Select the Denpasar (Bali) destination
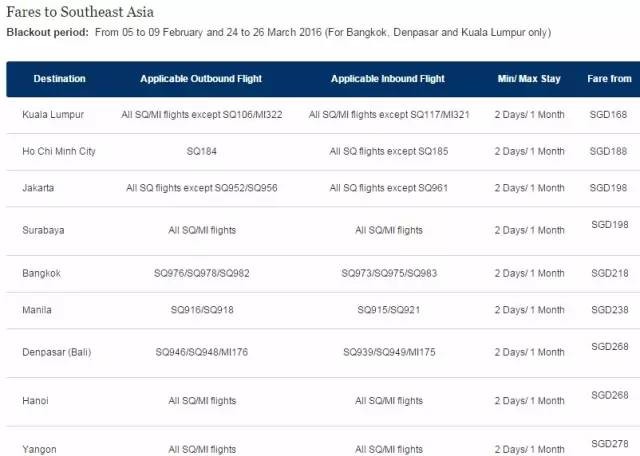Viewport: 640px width, 456px height. (x=58, y=352)
